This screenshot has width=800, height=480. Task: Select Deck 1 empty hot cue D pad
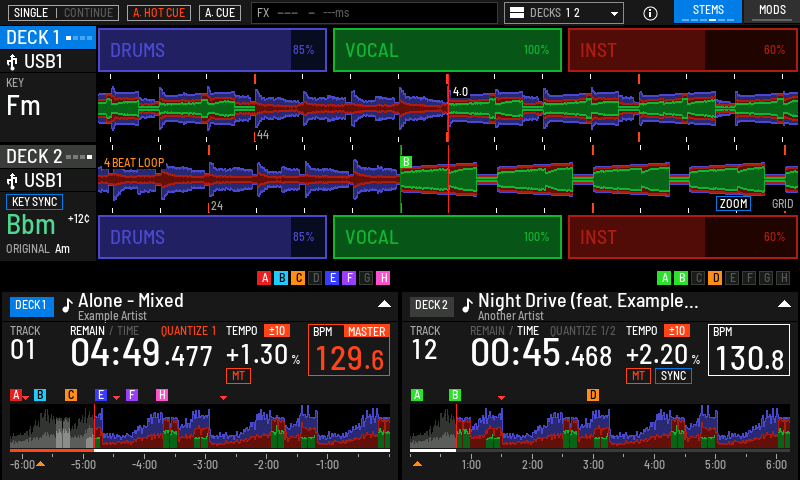[315, 278]
